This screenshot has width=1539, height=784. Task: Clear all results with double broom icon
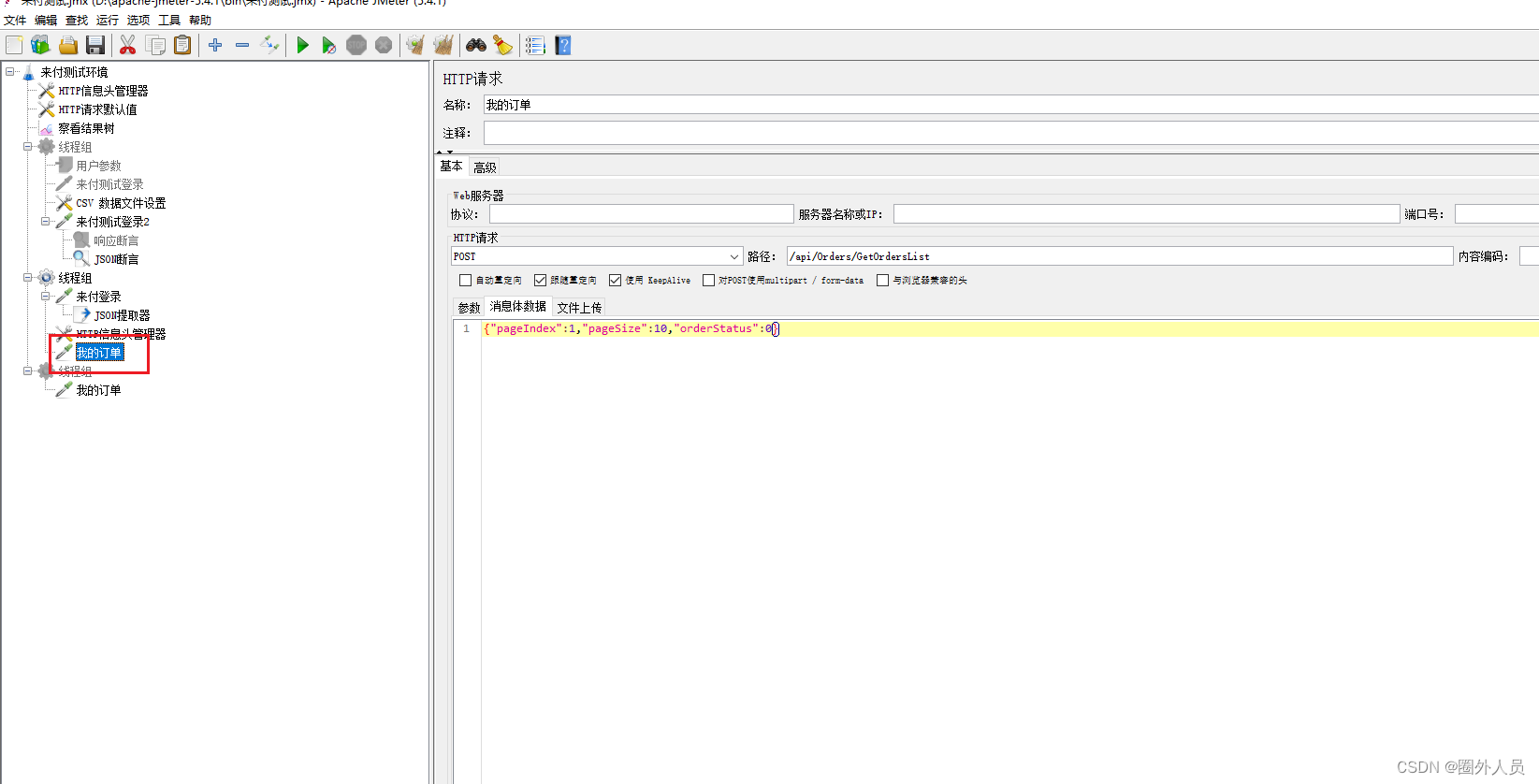(x=443, y=45)
